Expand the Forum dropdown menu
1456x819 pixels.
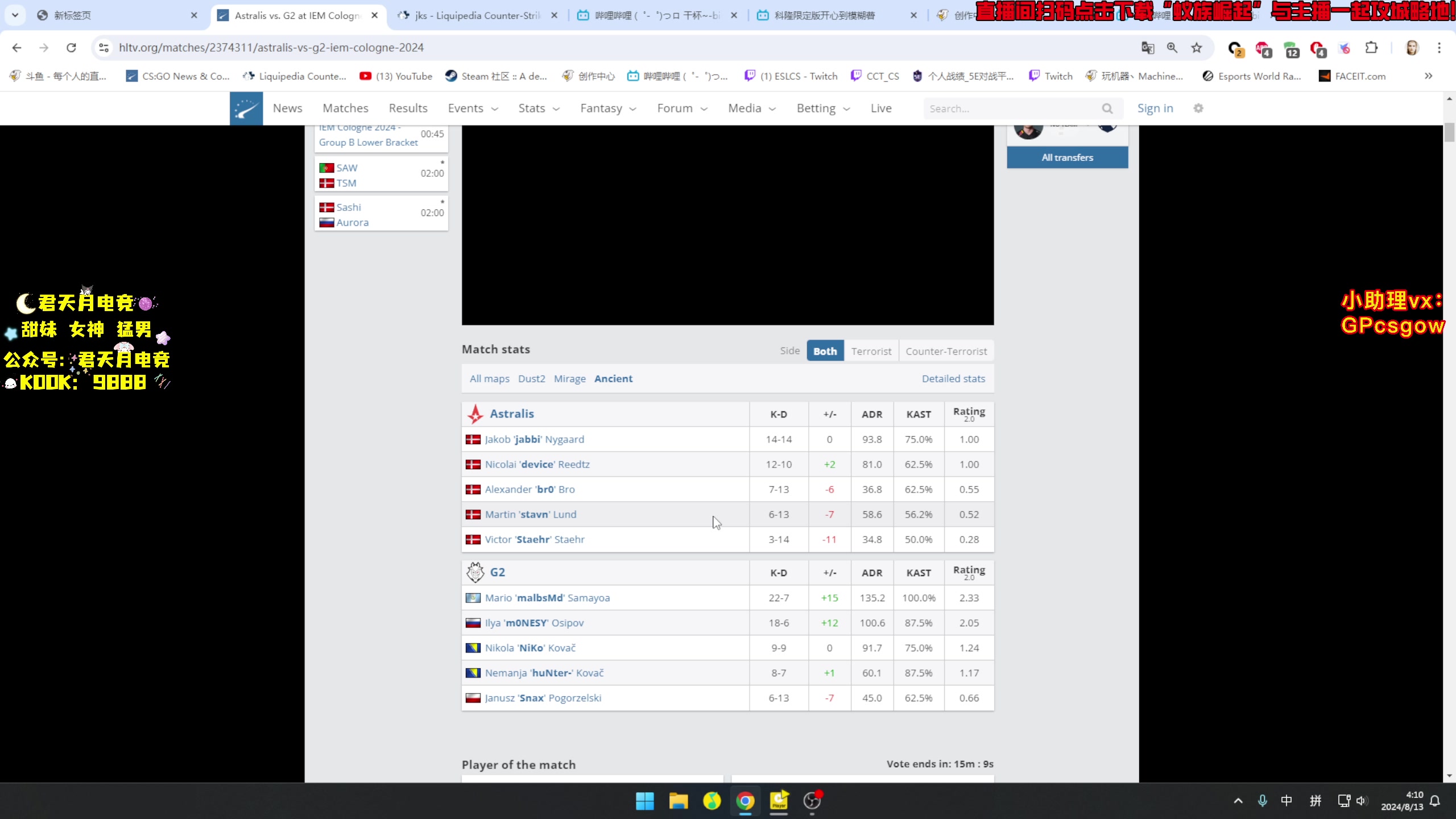point(682,108)
